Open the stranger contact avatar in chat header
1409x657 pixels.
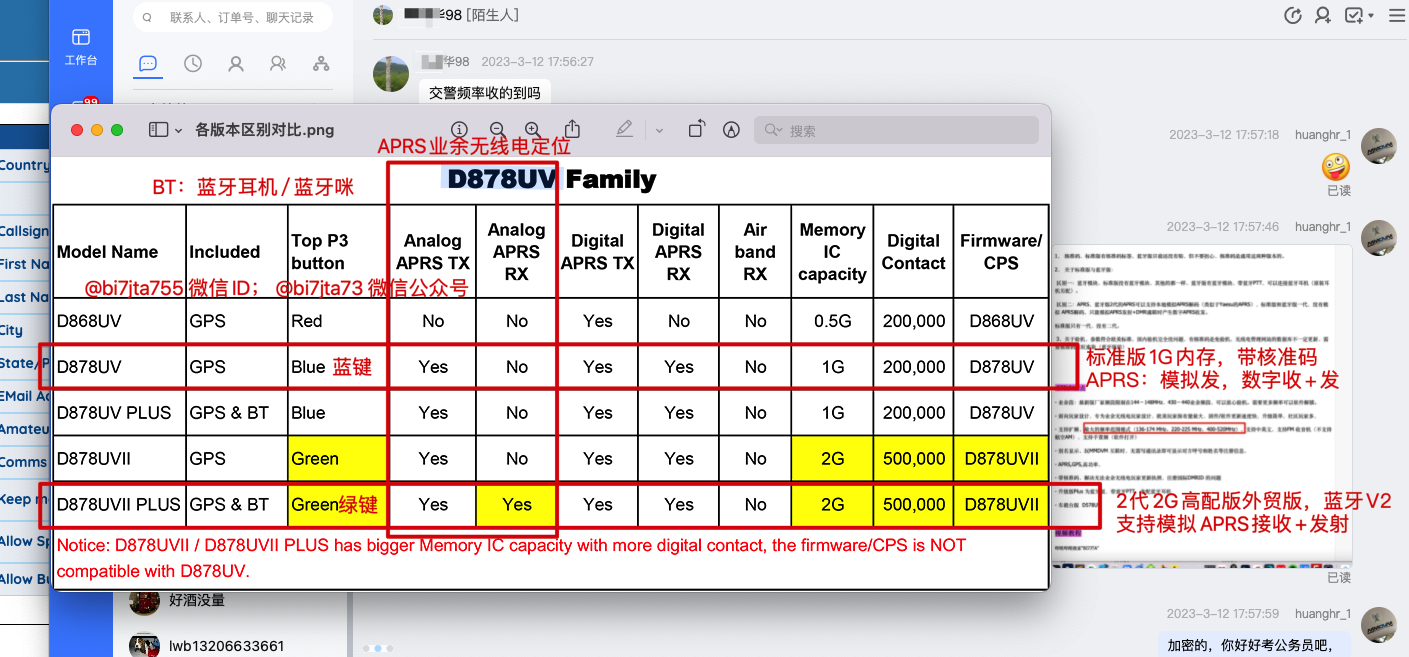point(383,15)
